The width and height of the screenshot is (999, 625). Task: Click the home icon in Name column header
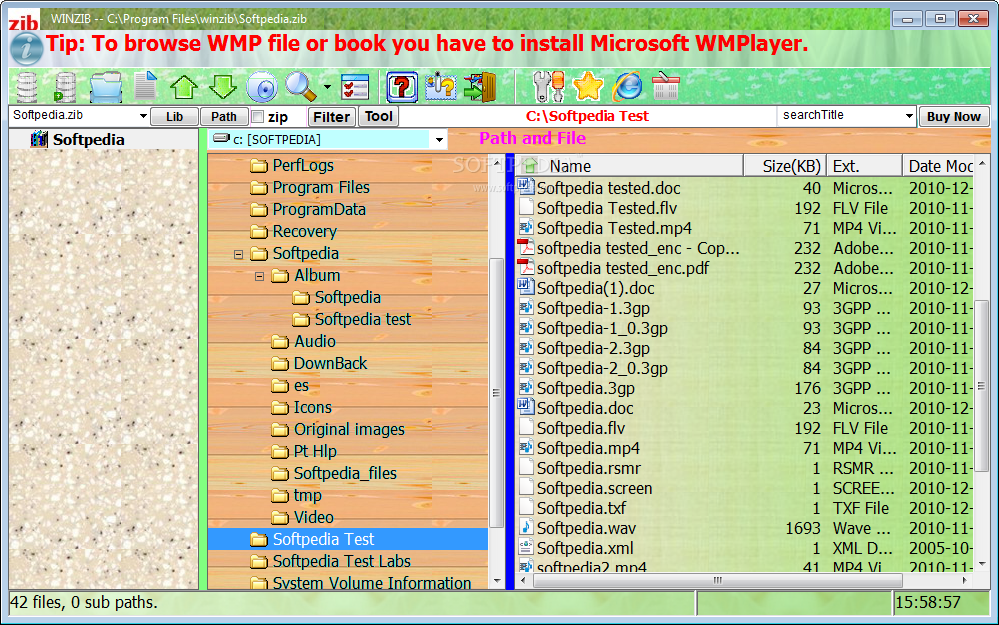click(530, 166)
